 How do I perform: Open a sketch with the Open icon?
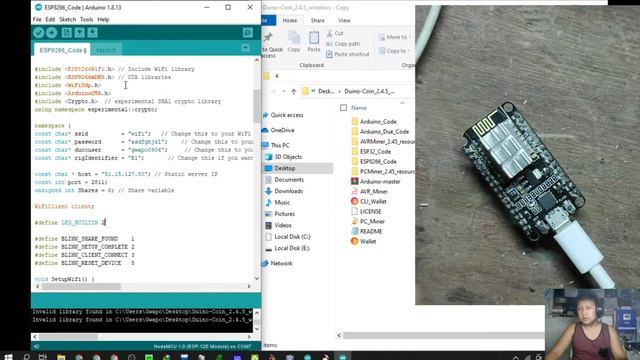coord(80,33)
